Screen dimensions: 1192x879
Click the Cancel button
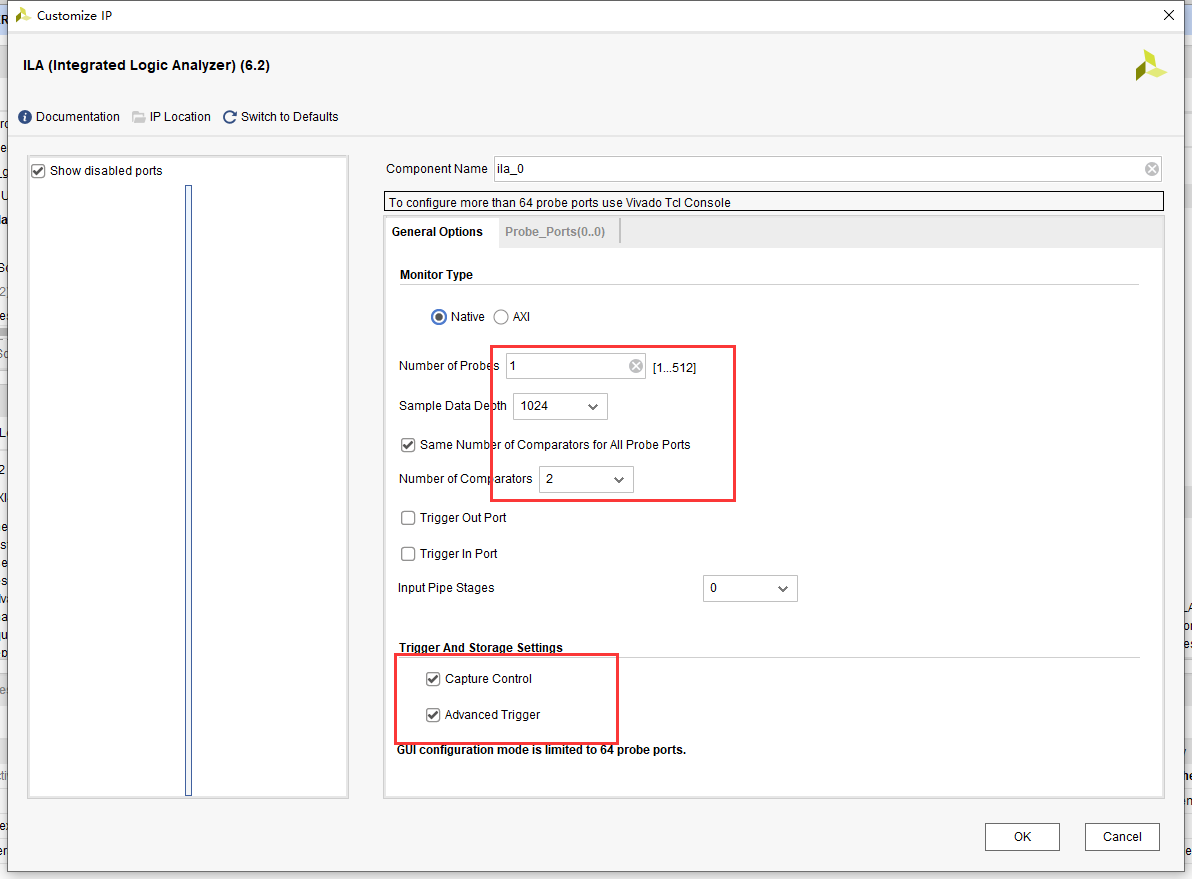[x=1122, y=836]
